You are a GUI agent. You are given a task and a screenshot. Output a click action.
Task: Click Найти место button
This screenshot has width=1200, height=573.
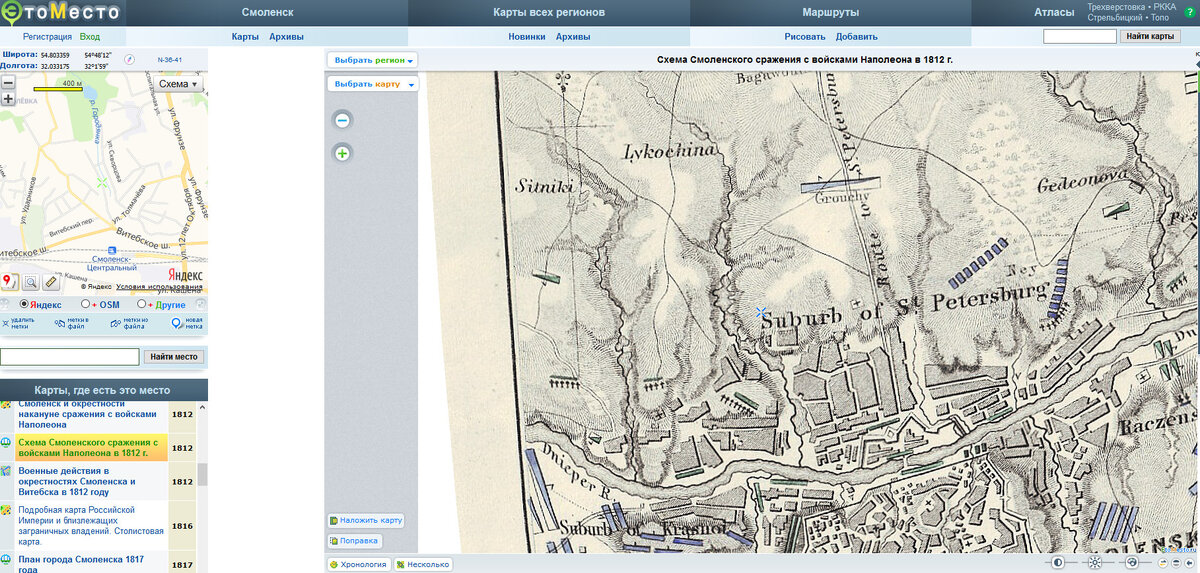174,356
